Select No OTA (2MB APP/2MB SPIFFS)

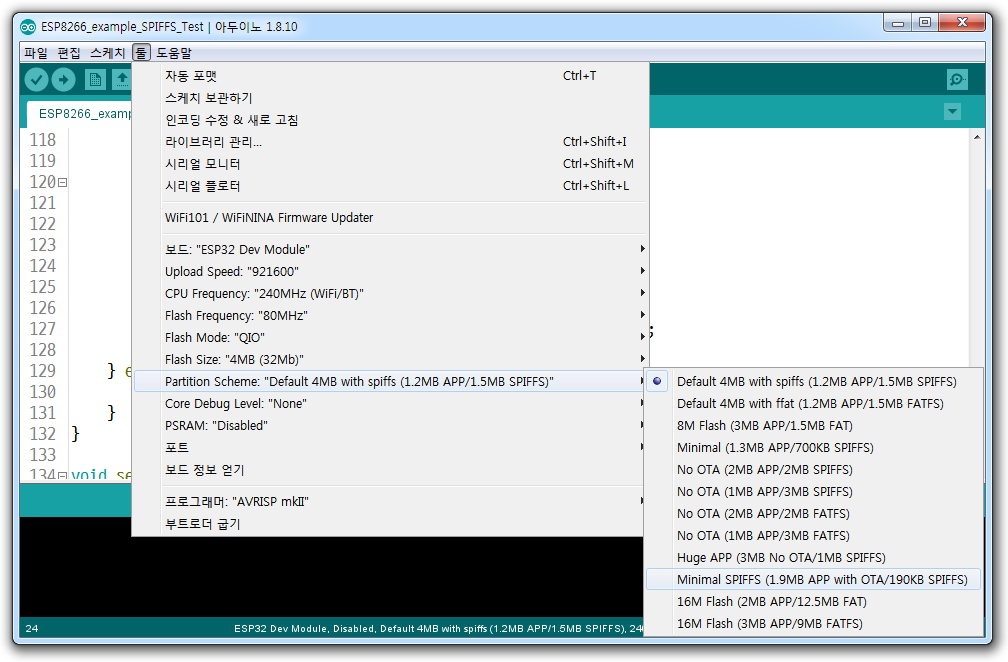click(813, 469)
